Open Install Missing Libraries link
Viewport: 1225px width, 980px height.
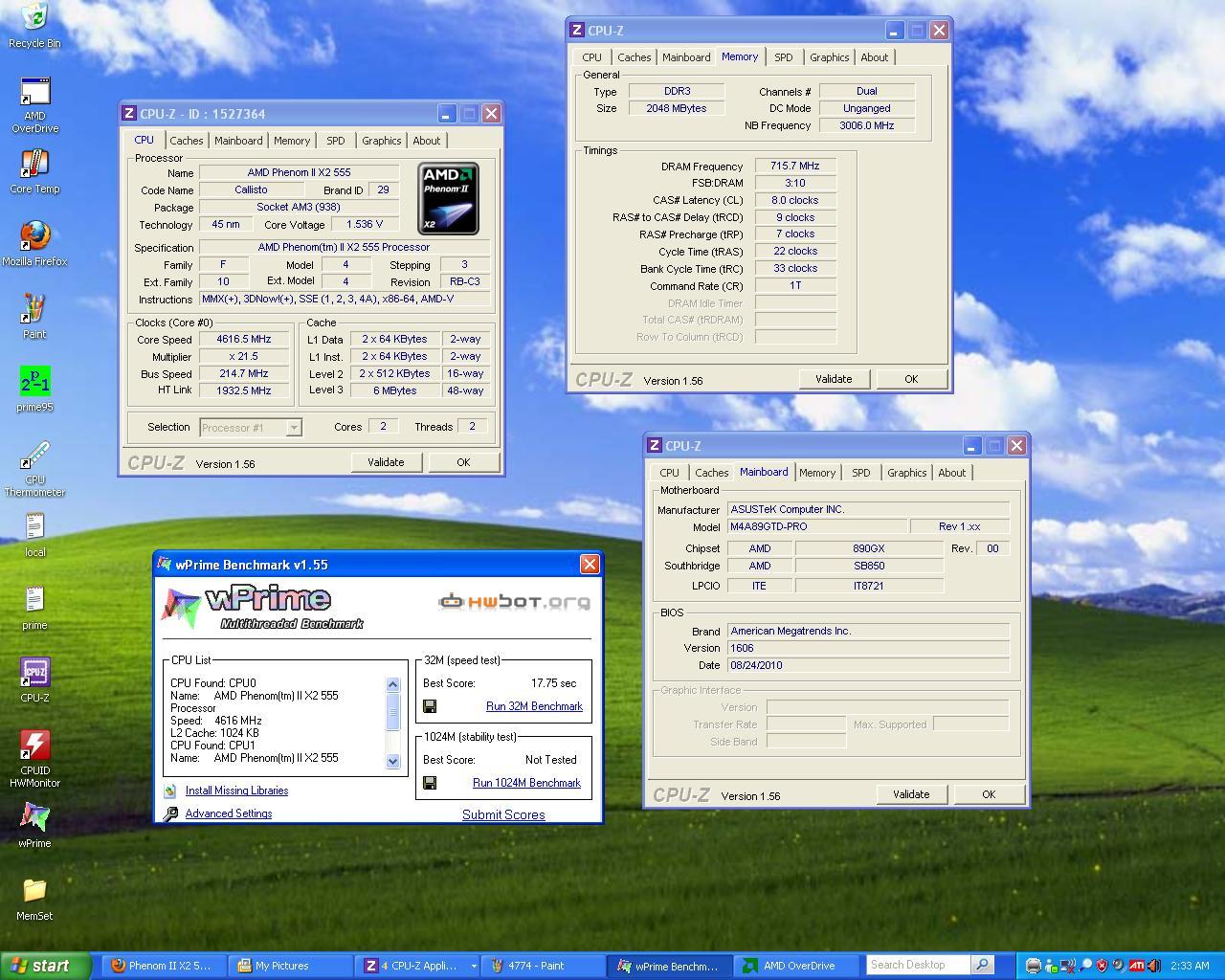click(x=236, y=791)
